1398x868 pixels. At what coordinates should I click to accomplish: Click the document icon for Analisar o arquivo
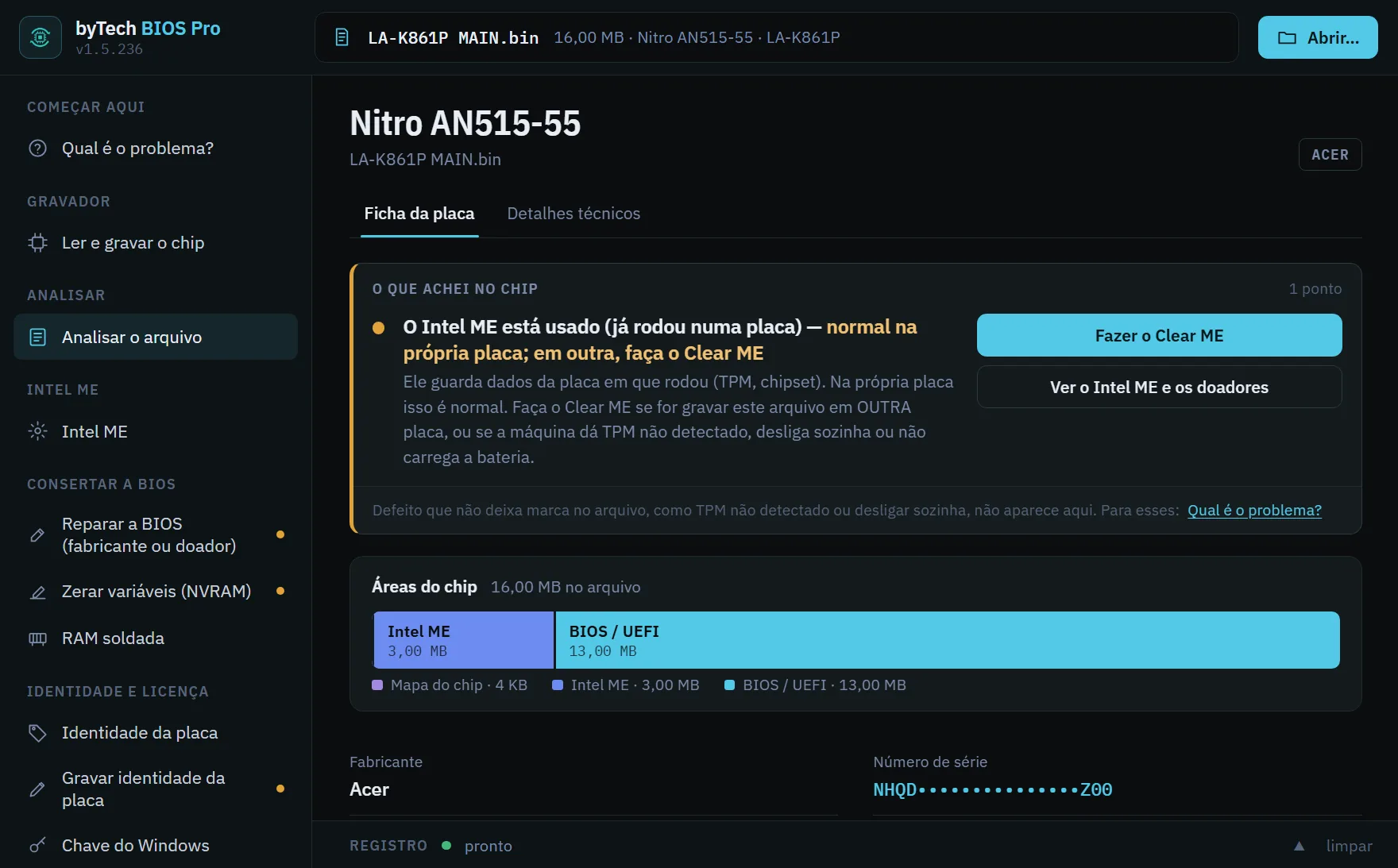(x=37, y=338)
